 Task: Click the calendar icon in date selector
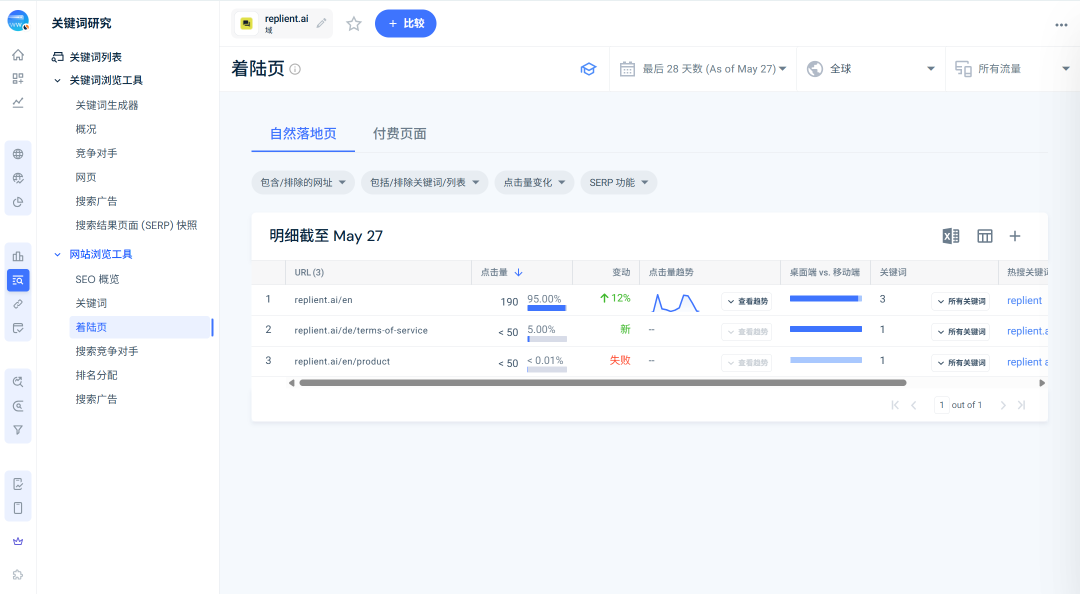(627, 69)
